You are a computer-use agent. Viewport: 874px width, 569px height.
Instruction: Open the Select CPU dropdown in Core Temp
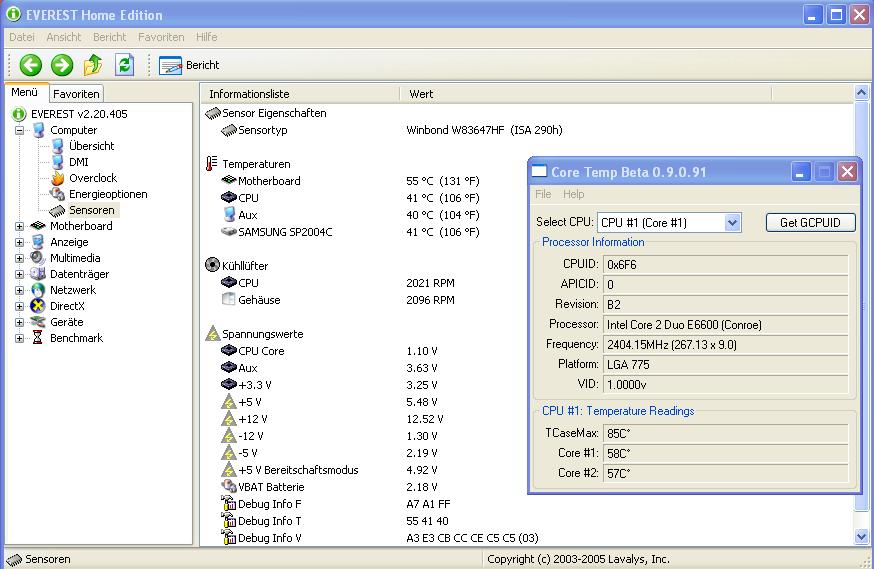tap(669, 222)
